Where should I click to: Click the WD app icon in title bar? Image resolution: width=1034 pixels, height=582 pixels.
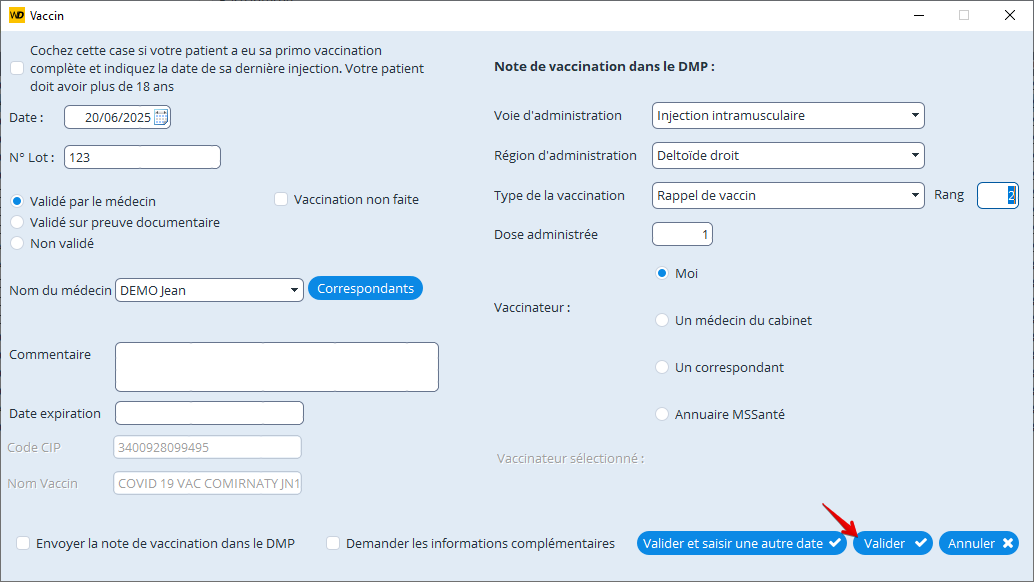(16, 15)
